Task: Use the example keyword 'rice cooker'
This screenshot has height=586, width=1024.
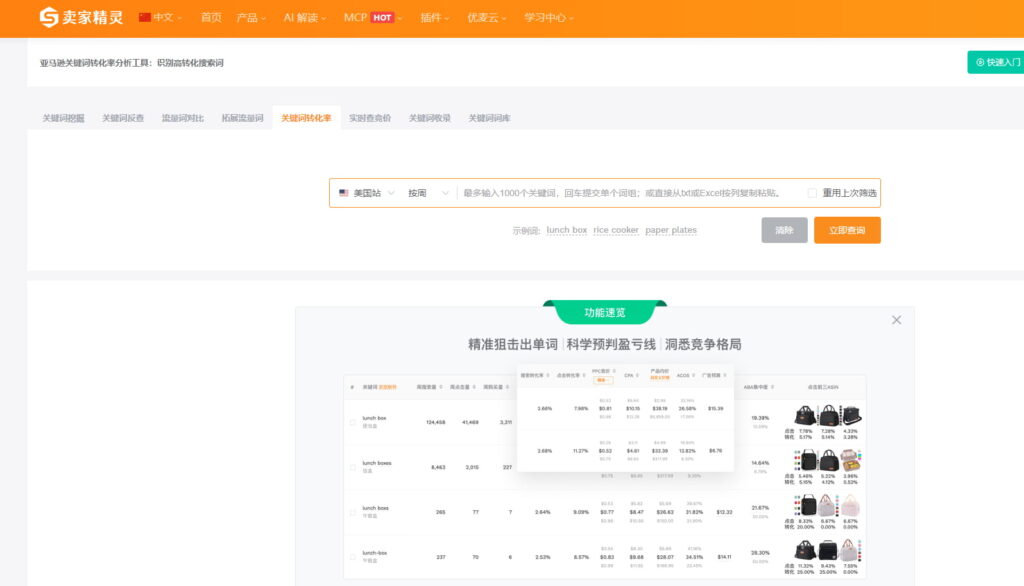Action: pos(616,230)
